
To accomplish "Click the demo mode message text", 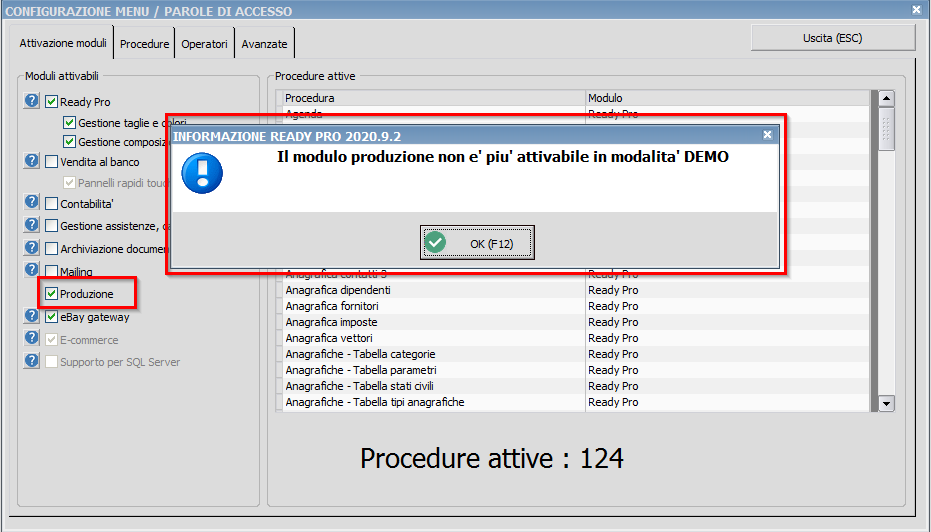I will [503, 157].
